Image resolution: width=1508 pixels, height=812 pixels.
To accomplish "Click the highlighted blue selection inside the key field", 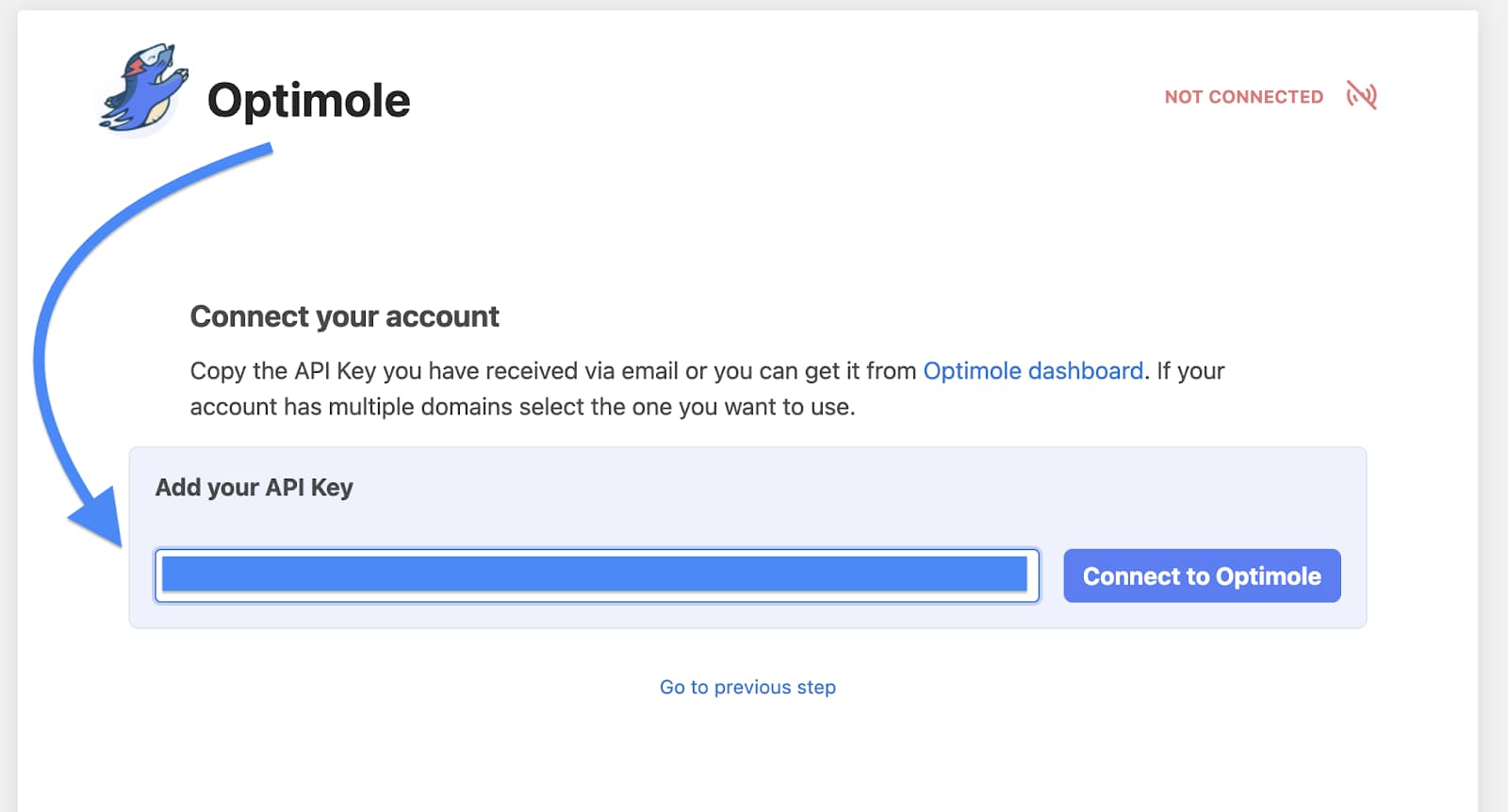I will tap(594, 575).
